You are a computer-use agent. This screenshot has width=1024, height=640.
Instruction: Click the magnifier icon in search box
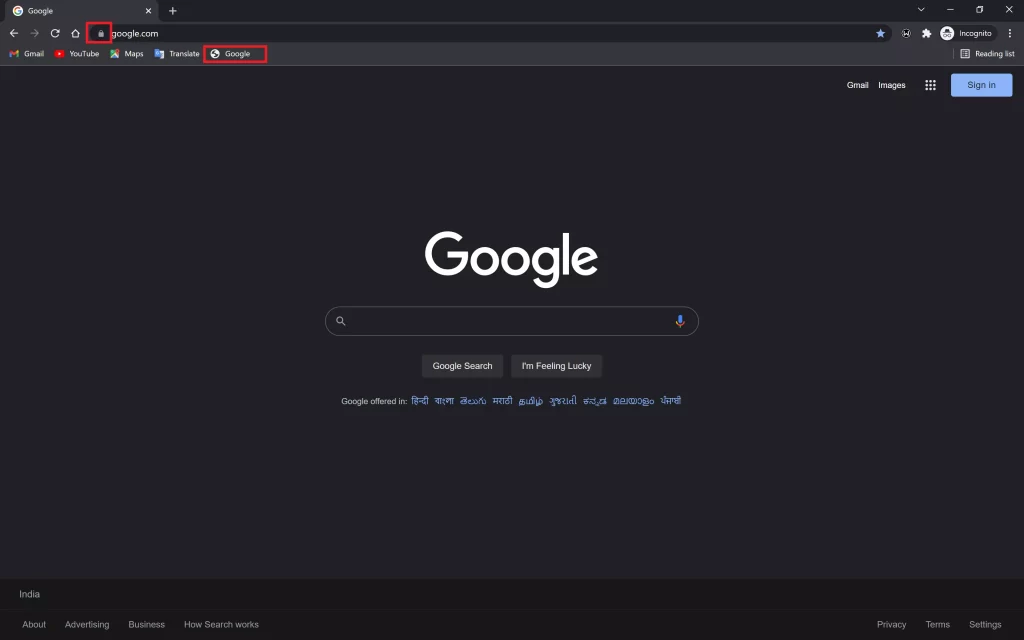(x=340, y=321)
